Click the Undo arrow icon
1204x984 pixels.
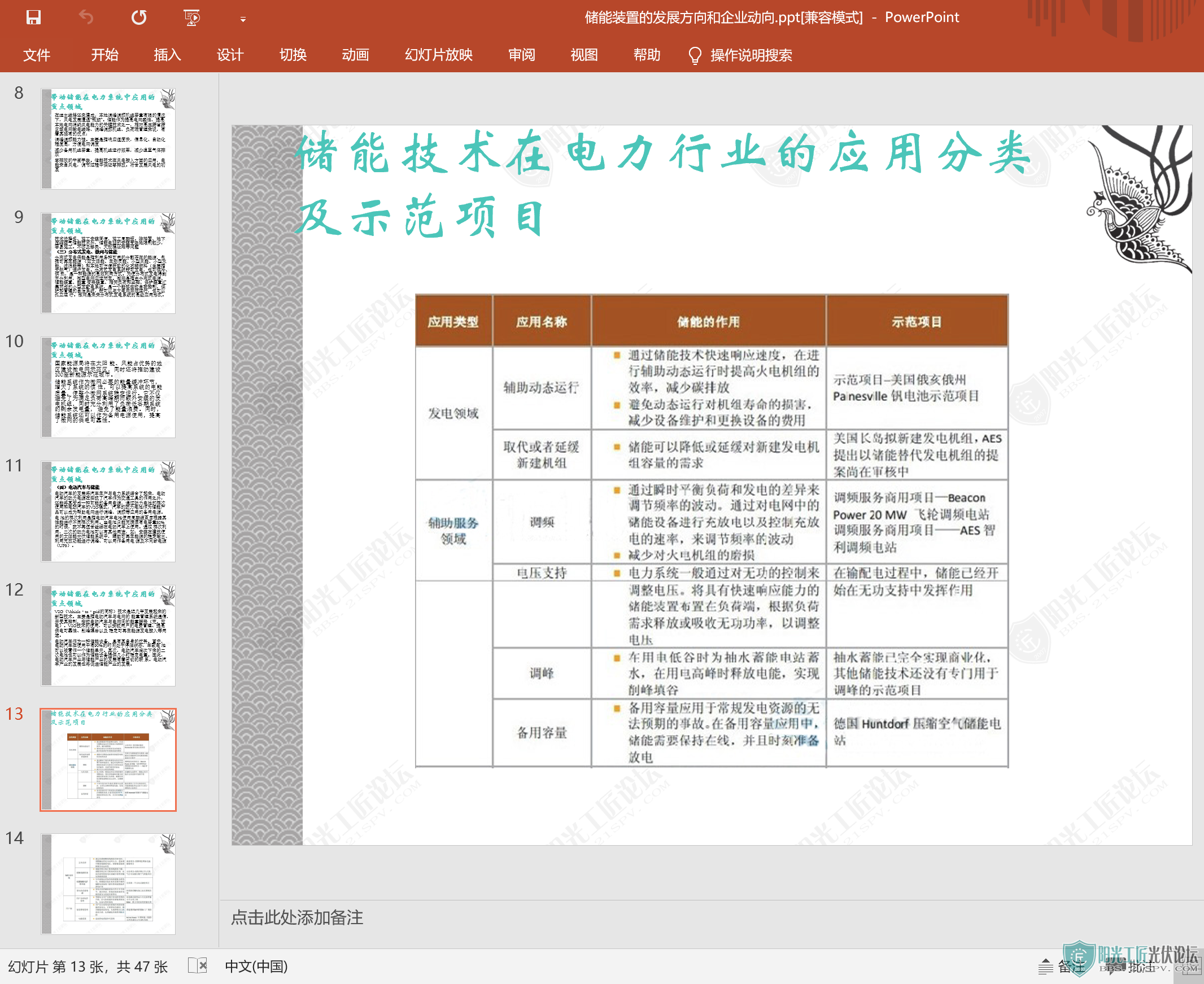point(86,18)
